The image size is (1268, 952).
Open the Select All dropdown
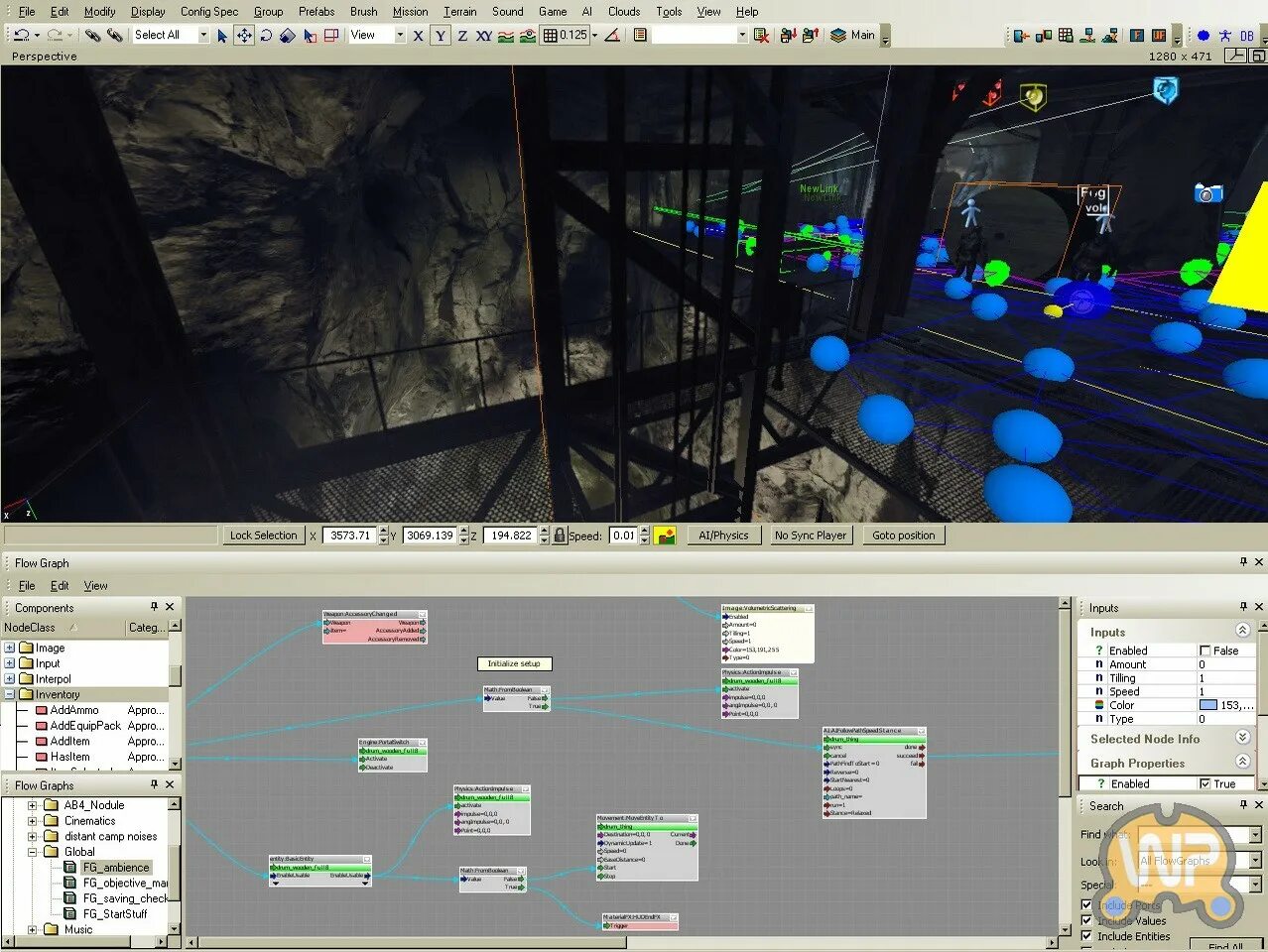[203, 35]
